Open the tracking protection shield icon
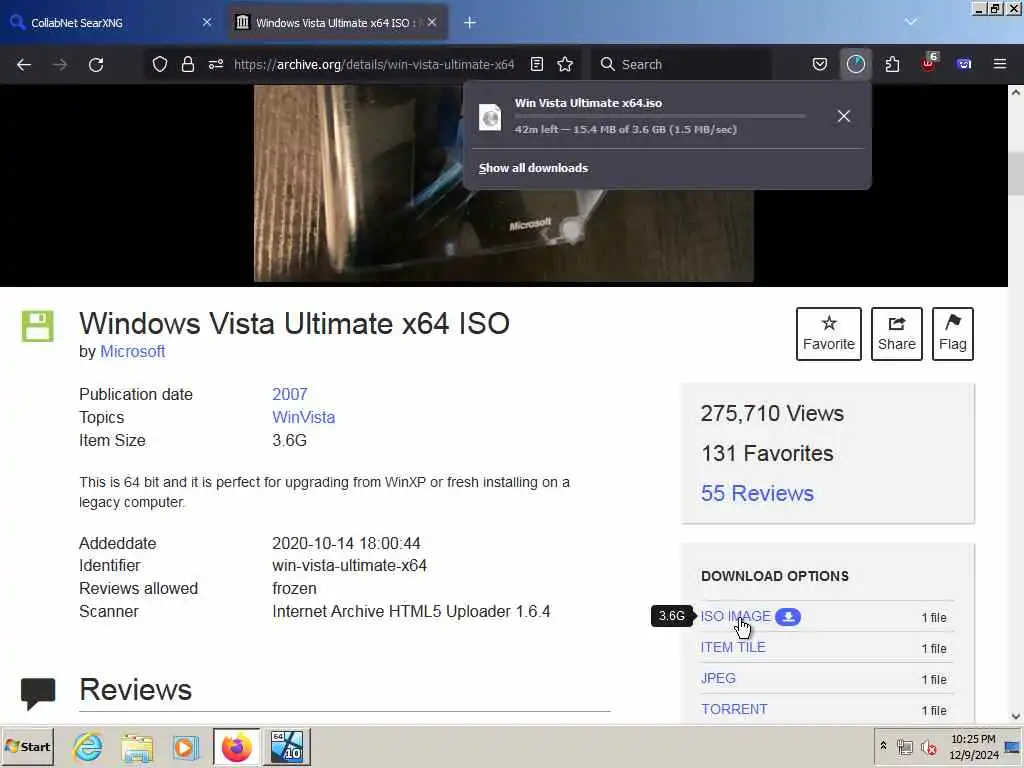Image resolution: width=1024 pixels, height=768 pixels. [x=160, y=64]
